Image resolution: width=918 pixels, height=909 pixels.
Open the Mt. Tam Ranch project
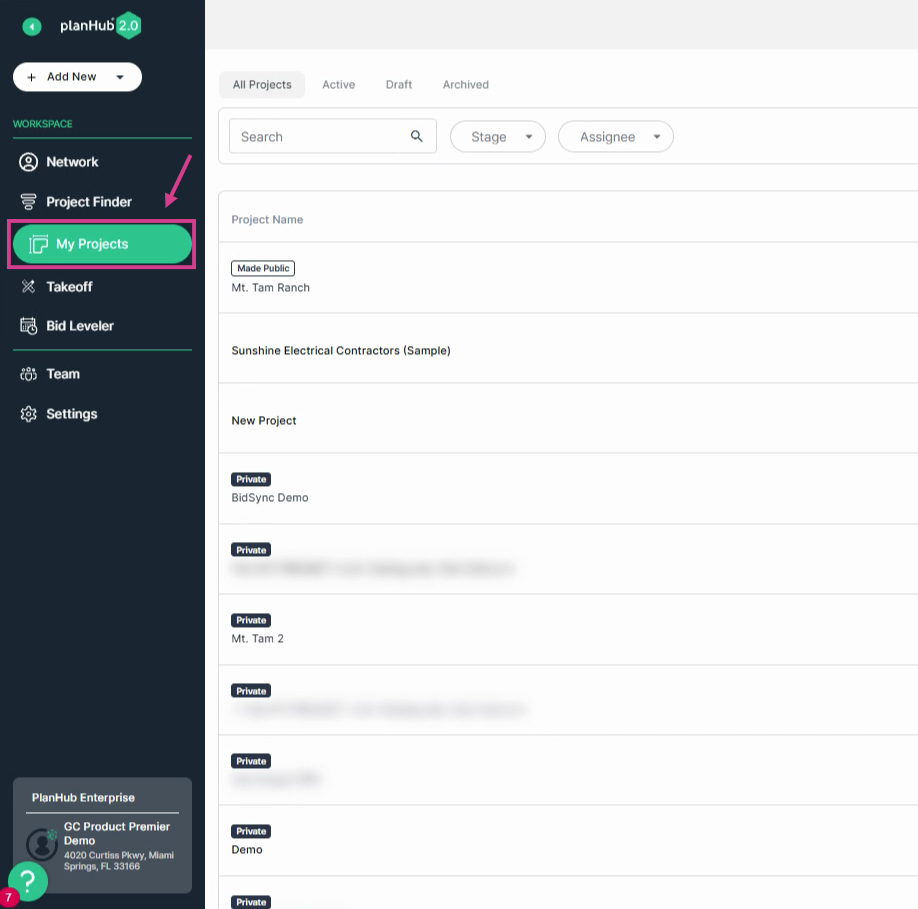coord(270,288)
